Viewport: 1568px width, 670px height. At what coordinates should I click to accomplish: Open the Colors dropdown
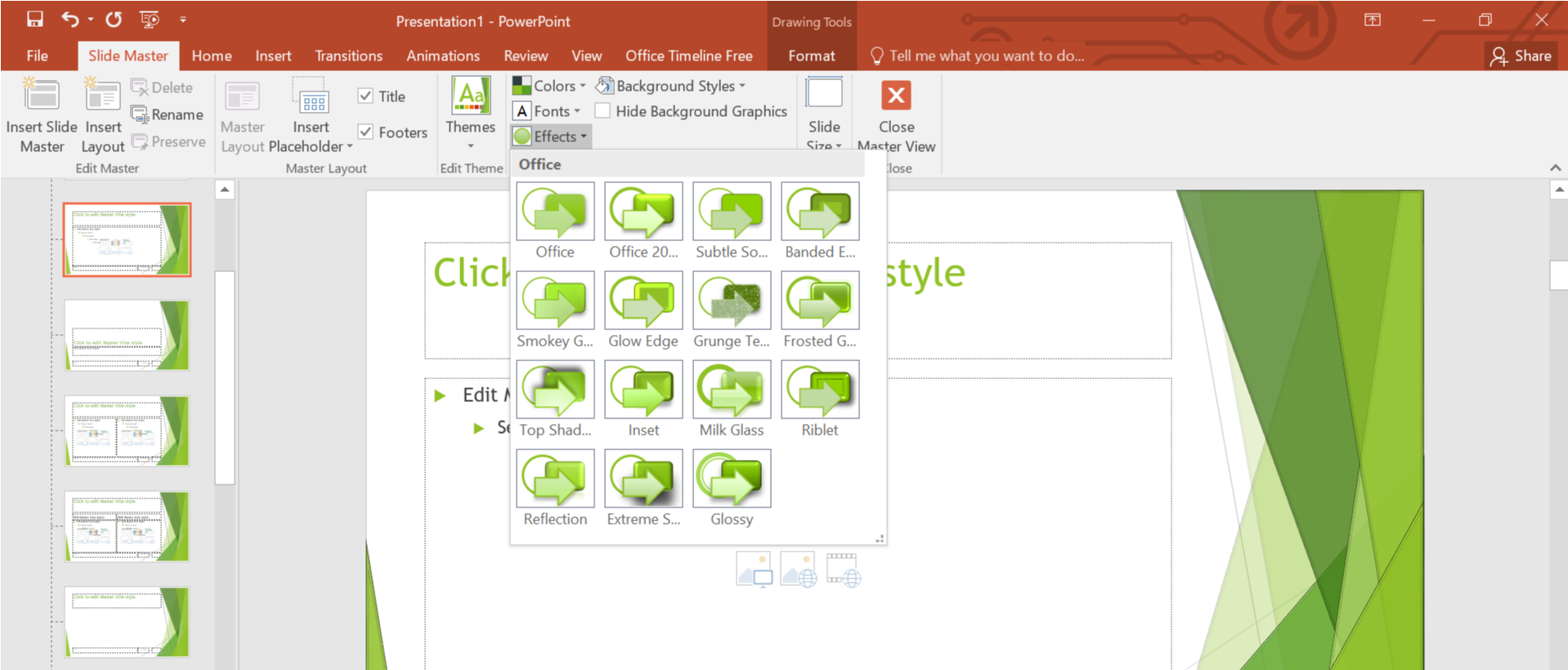click(x=549, y=86)
